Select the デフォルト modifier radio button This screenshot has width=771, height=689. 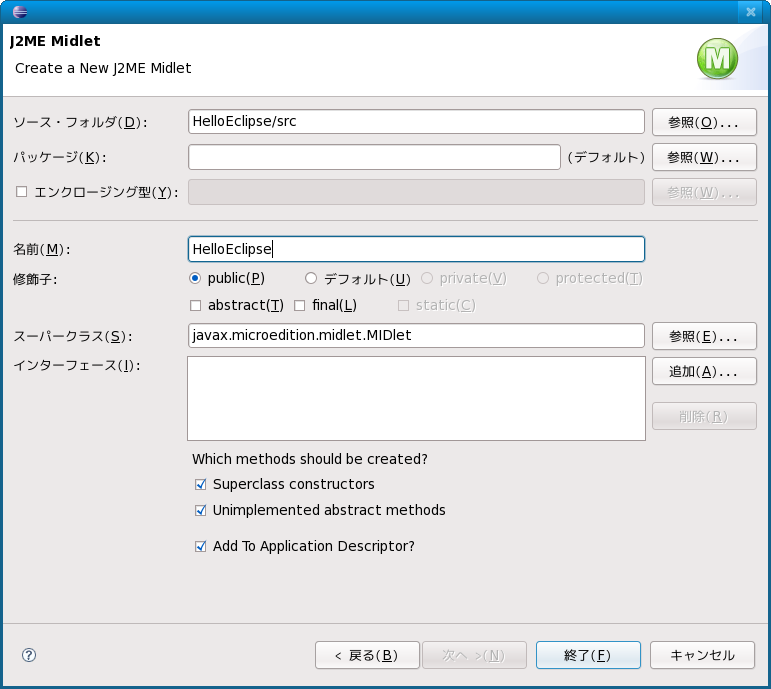(311, 278)
